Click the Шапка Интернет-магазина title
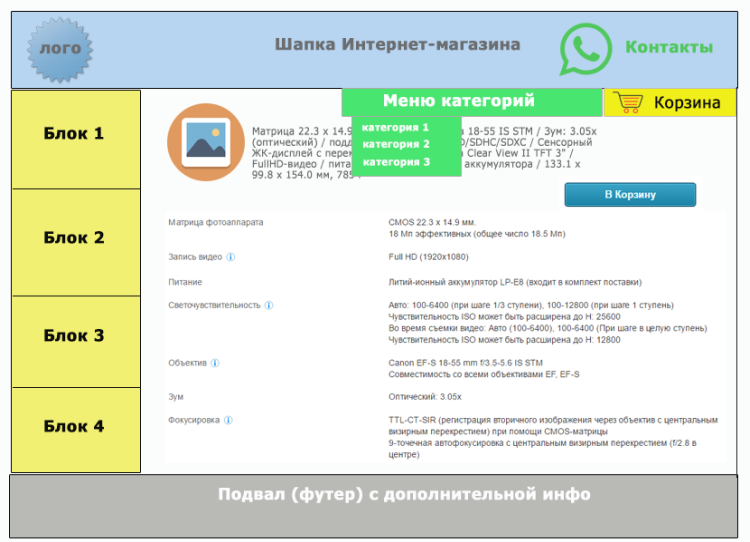The height and width of the screenshot is (542, 750). (x=397, y=44)
